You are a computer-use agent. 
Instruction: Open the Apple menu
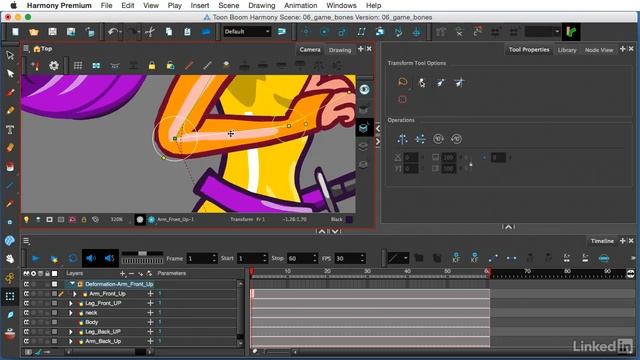[13, 5]
